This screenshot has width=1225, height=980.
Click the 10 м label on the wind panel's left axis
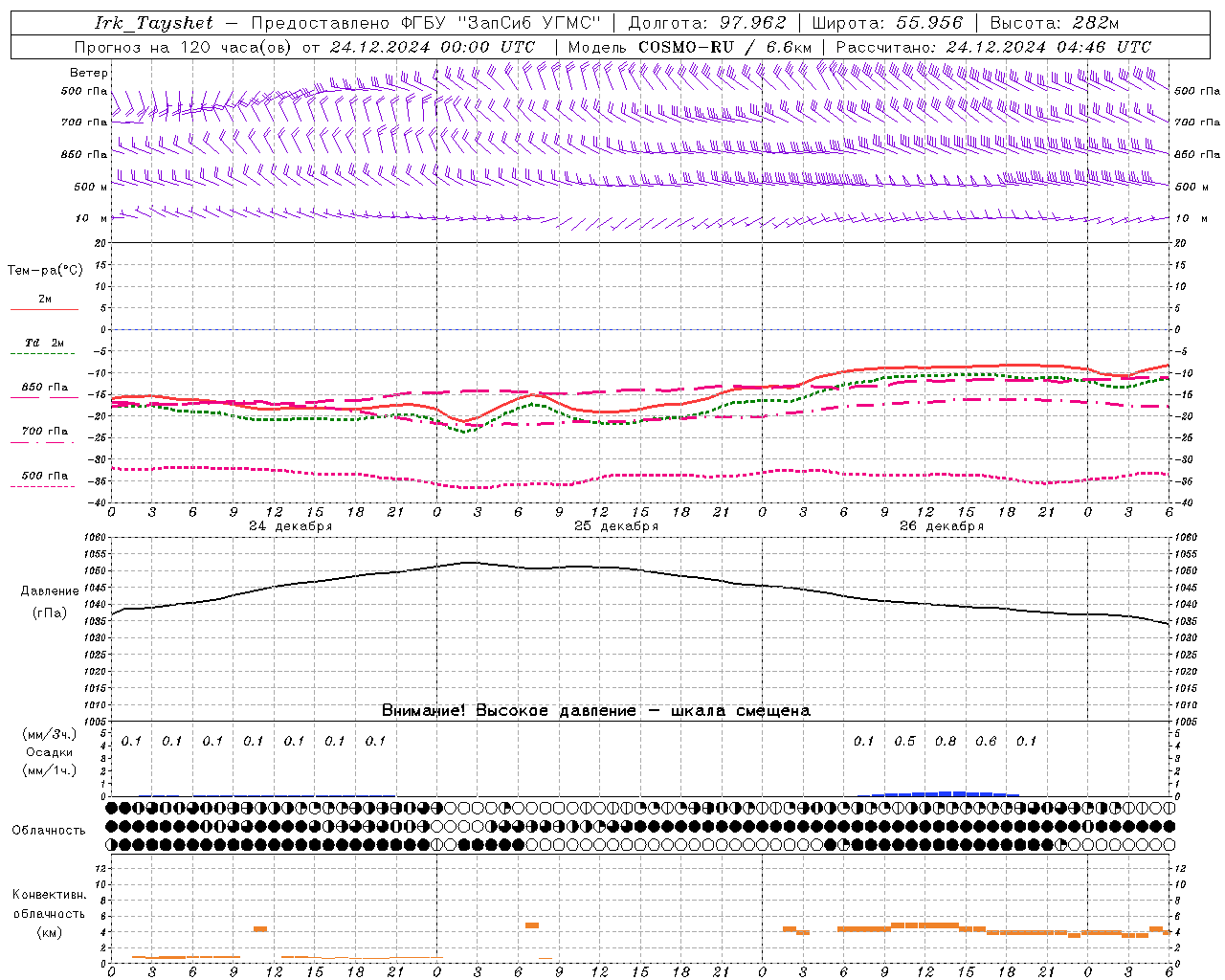(92, 218)
